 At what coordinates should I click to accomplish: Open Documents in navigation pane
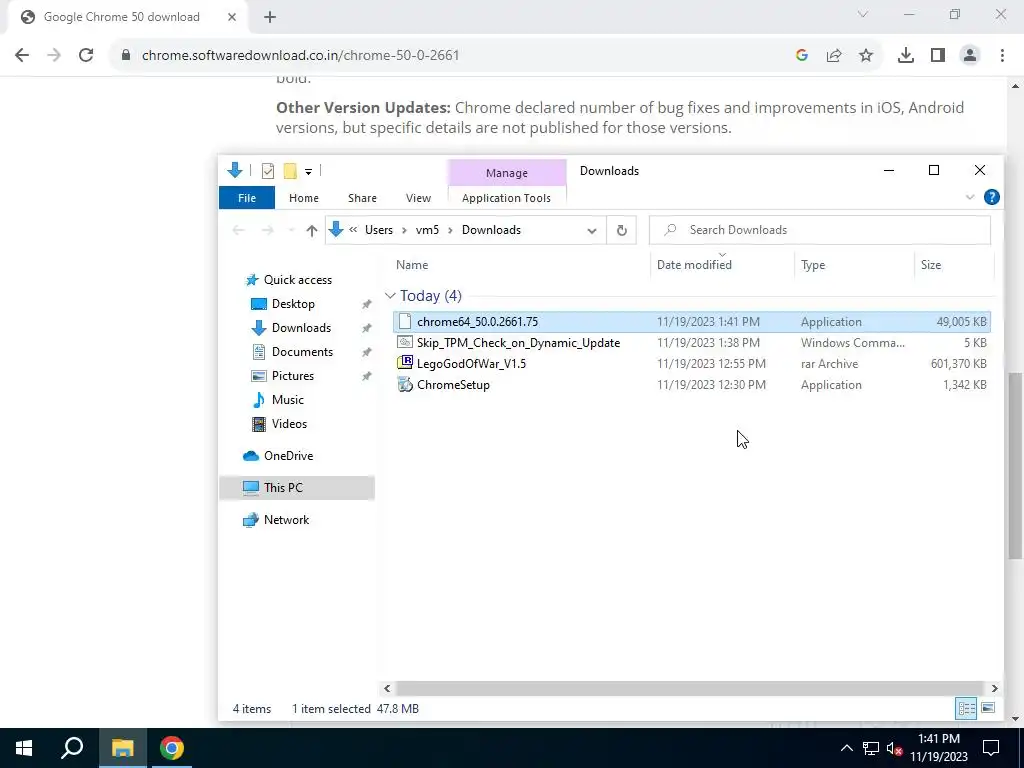pyautogui.click(x=302, y=352)
